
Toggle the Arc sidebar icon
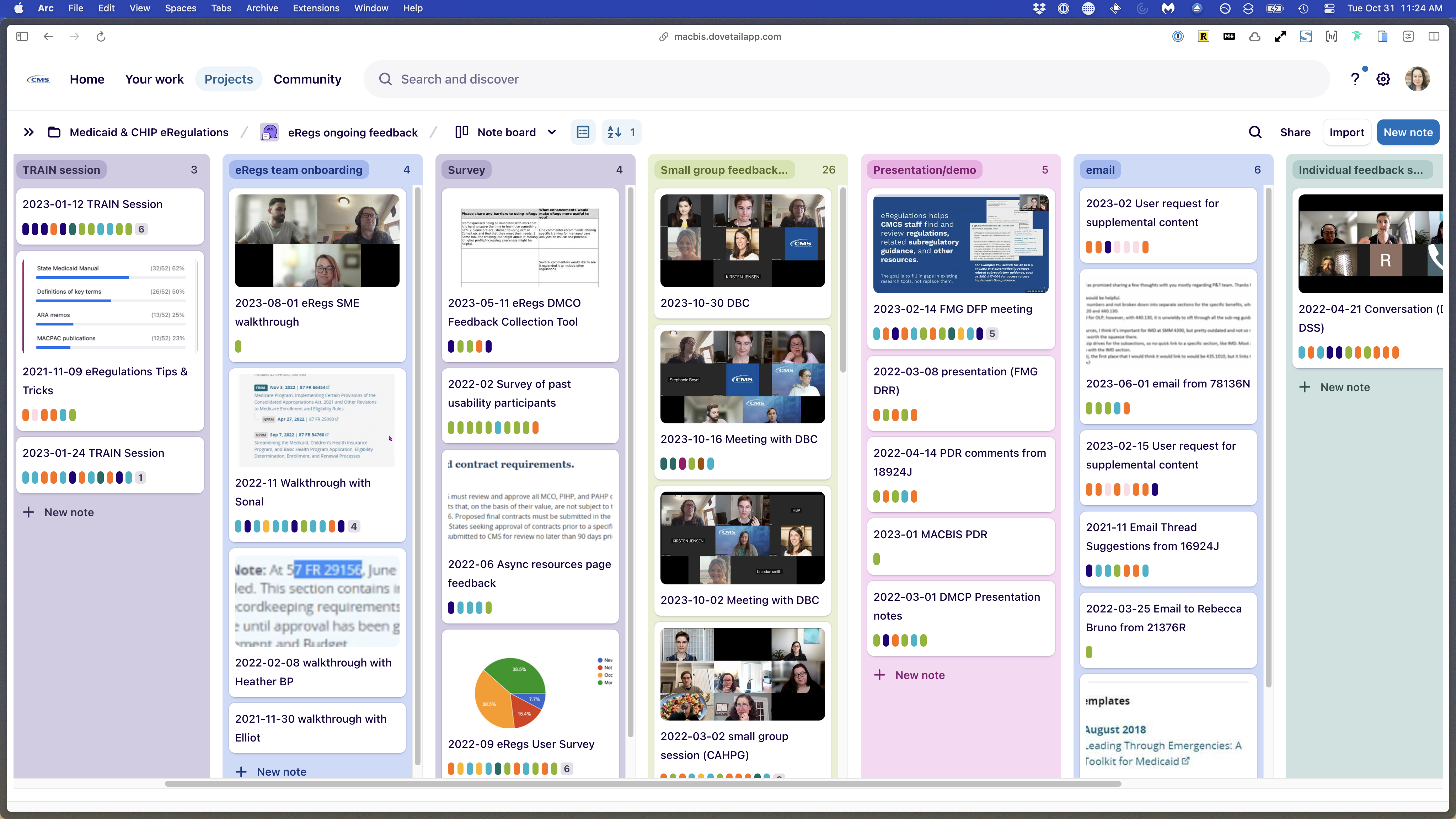click(x=22, y=37)
